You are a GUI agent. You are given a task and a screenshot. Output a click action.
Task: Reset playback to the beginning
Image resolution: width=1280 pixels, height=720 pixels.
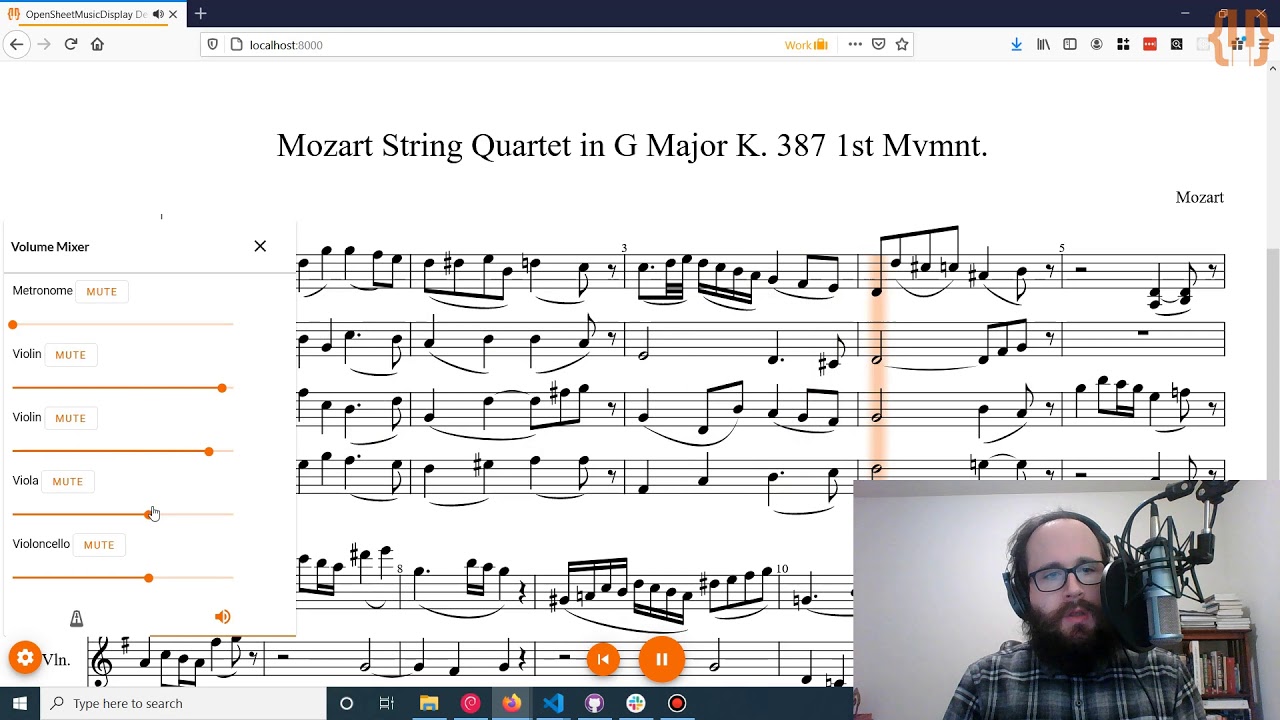(x=603, y=659)
